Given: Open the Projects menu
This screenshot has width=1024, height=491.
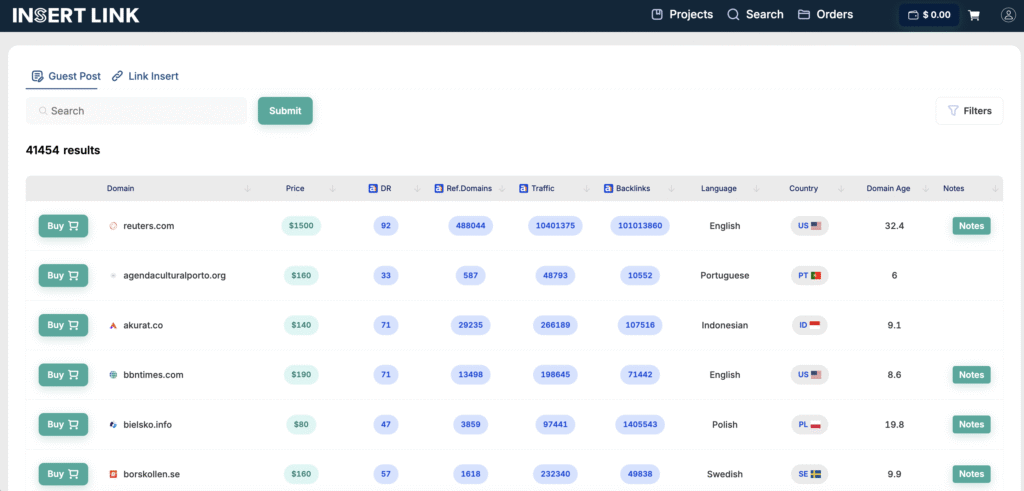Looking at the screenshot, I should pyautogui.click(x=682, y=14).
